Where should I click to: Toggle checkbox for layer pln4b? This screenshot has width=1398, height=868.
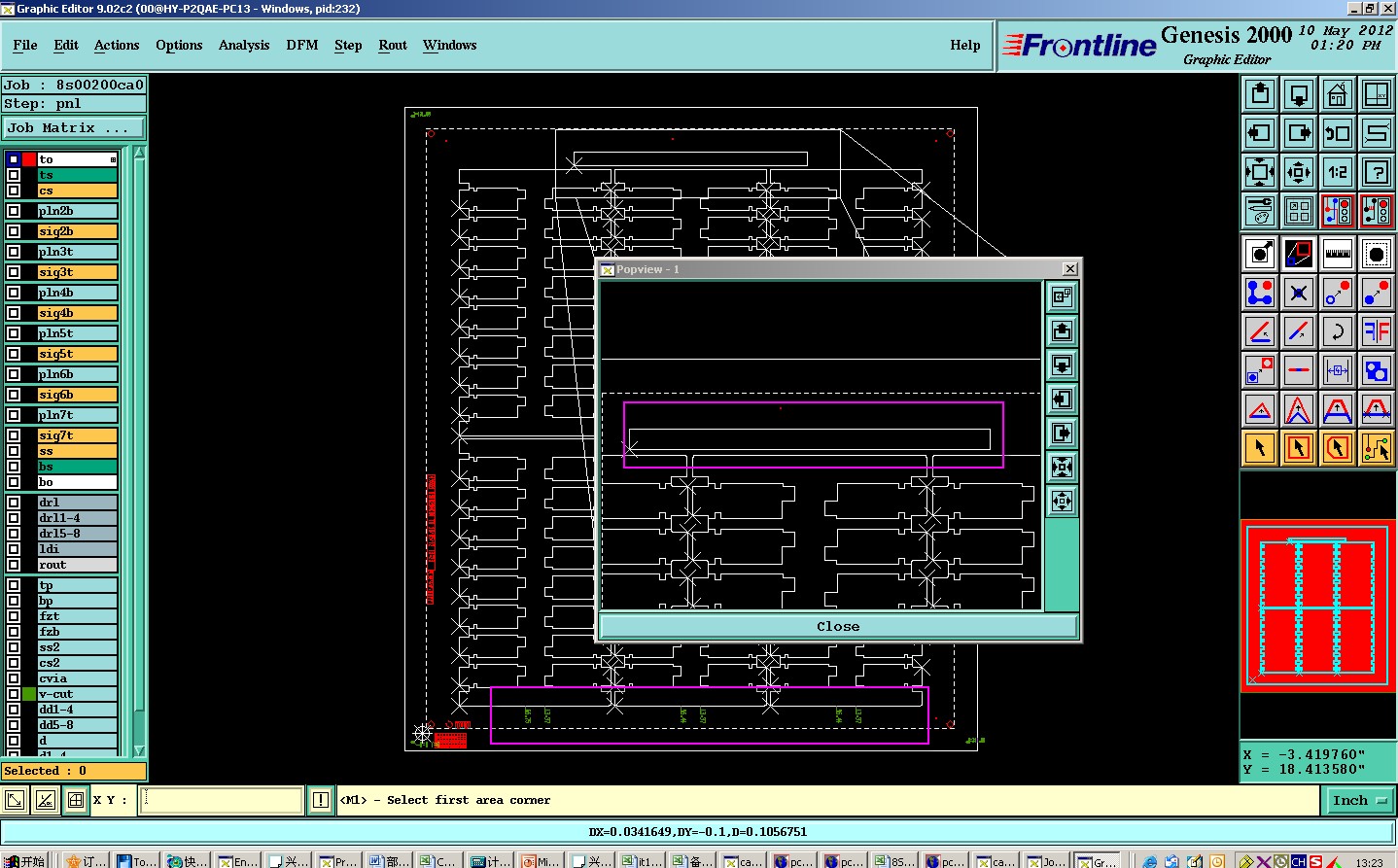coord(14,293)
